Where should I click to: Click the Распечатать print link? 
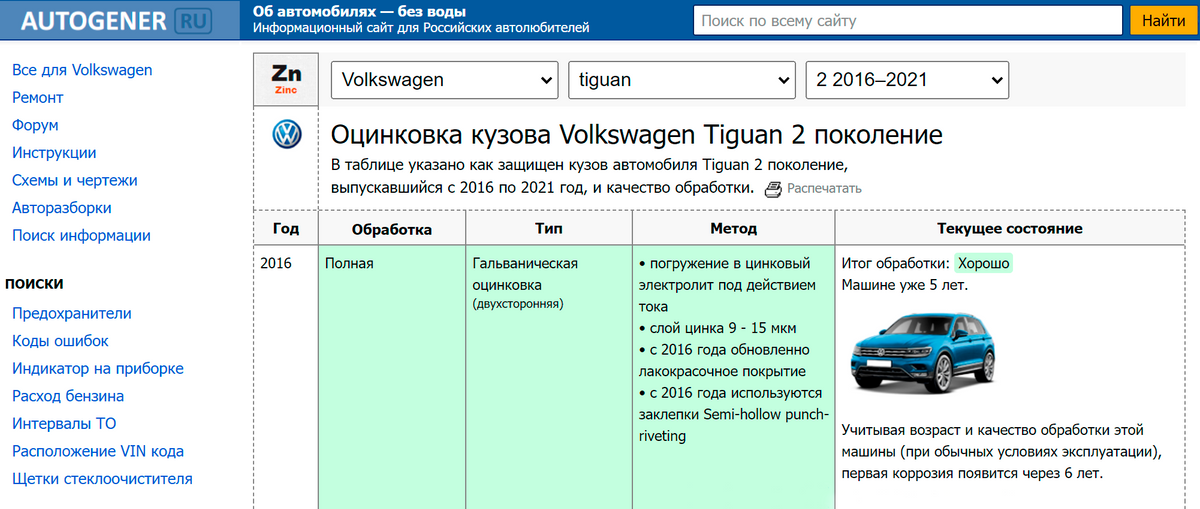[823, 189]
